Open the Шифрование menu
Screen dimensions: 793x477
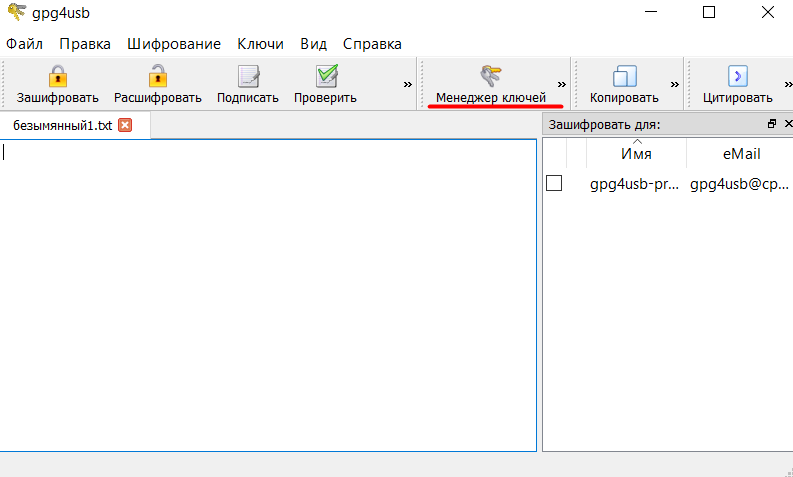(174, 44)
